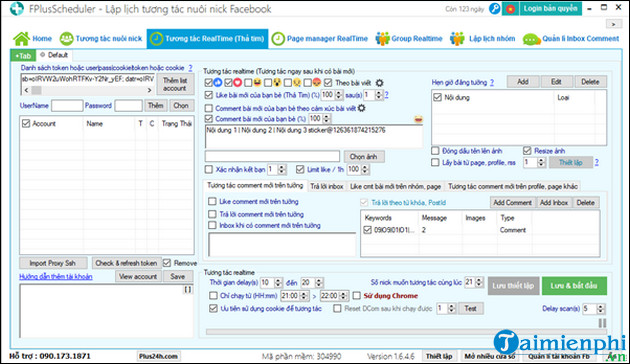This screenshot has height=364, width=630.
Task: Open Hướng dẫn thêm tài khoản link
Action: (x=56, y=276)
